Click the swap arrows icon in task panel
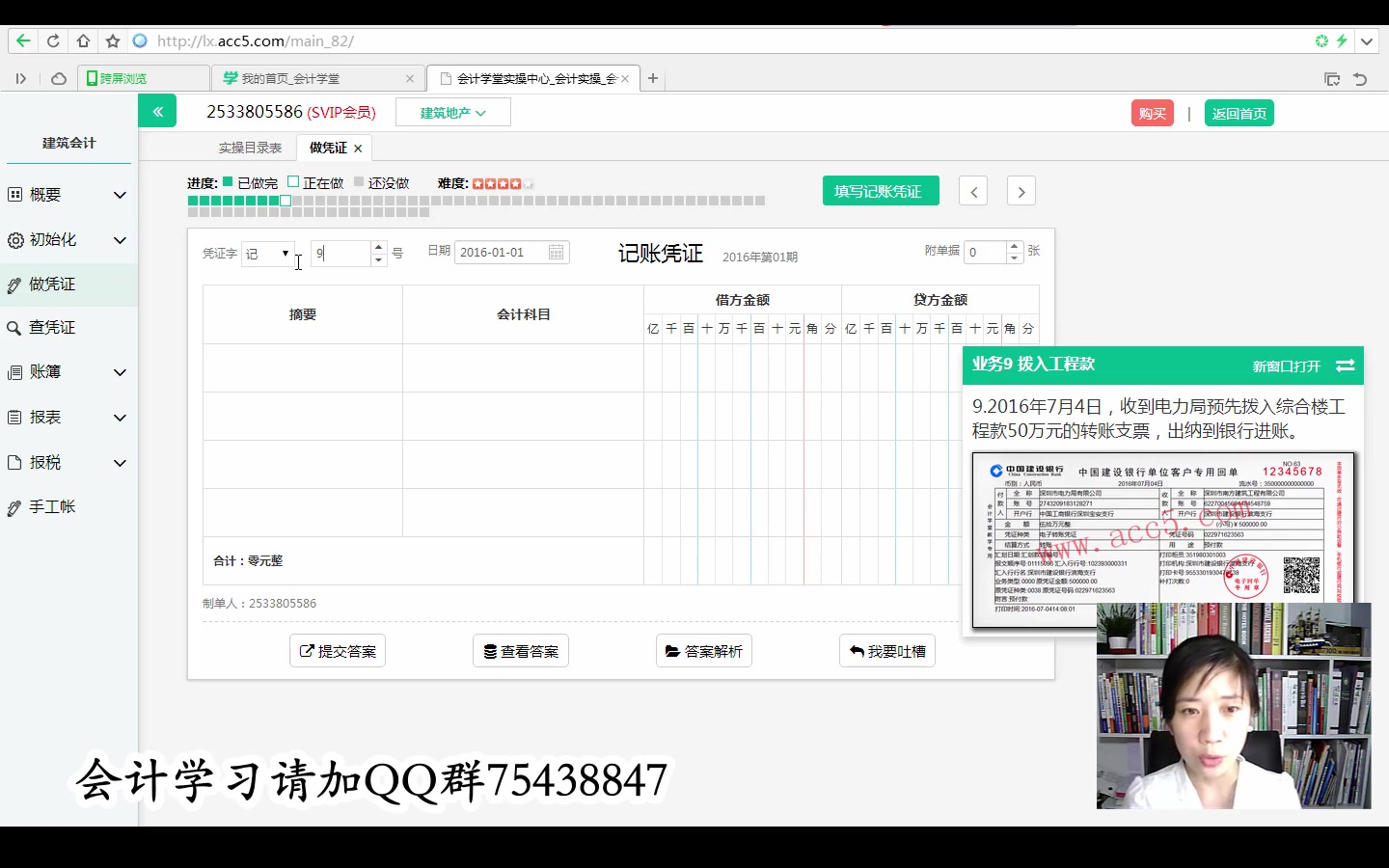The height and width of the screenshot is (868, 1389). point(1346,366)
